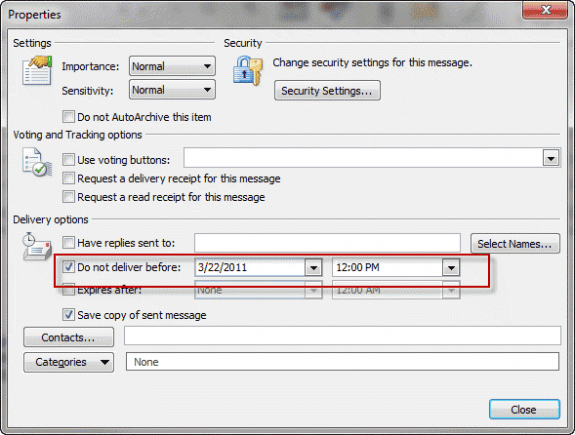Enable Request a read receipt checkbox
Image resolution: width=575 pixels, height=435 pixels.
click(68, 197)
